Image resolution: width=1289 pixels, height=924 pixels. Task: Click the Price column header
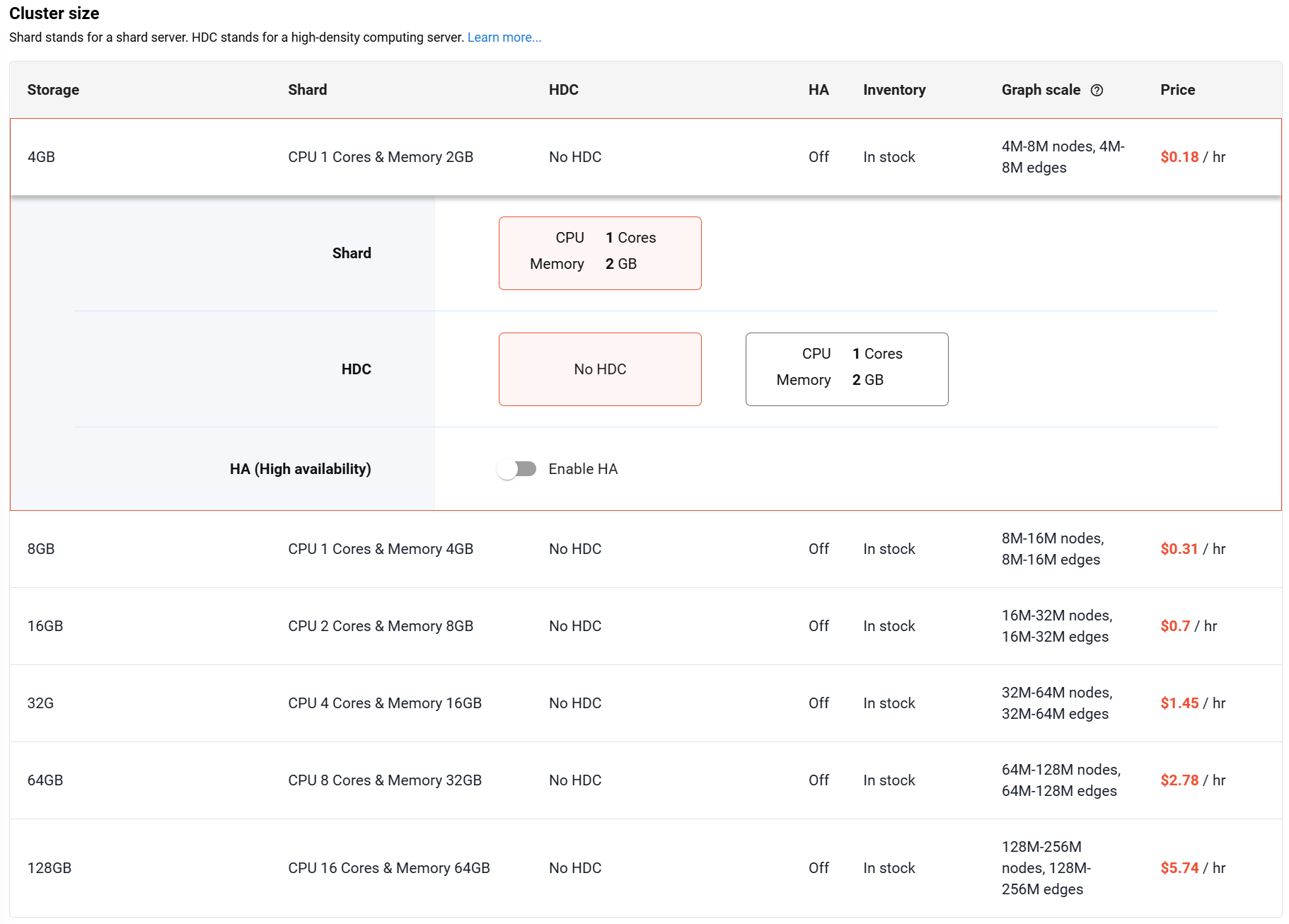click(1177, 90)
